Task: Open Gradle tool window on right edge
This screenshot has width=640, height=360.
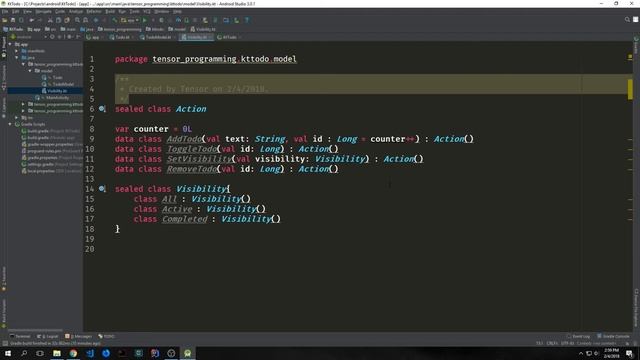Action: [x=636, y=45]
